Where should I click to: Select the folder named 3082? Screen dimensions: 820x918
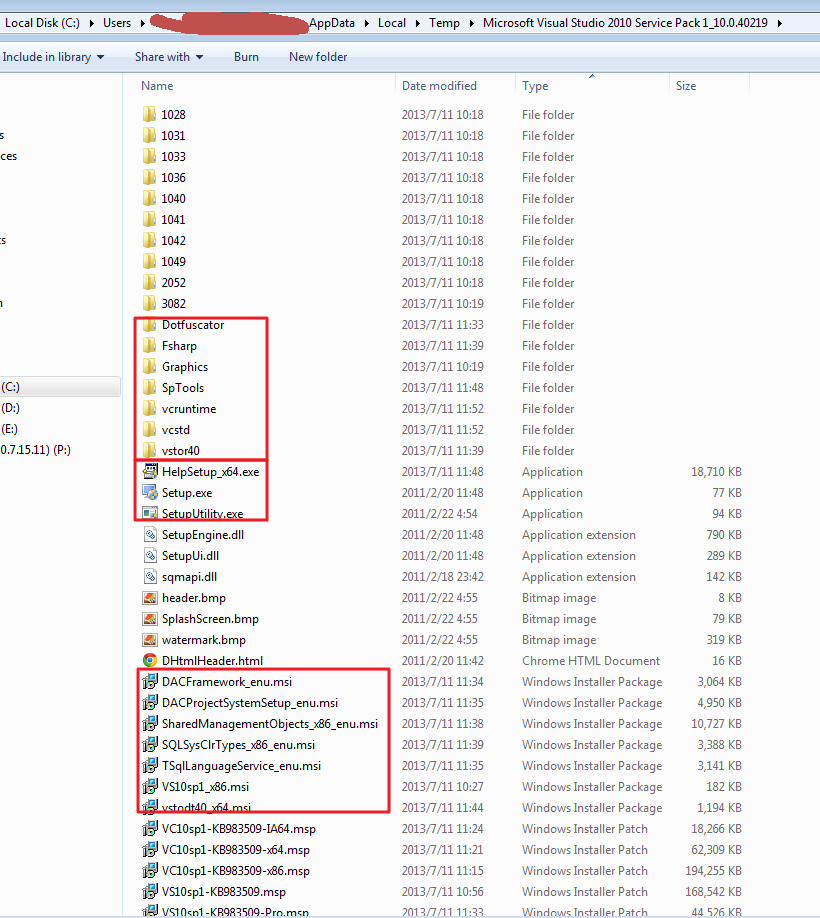tap(173, 303)
